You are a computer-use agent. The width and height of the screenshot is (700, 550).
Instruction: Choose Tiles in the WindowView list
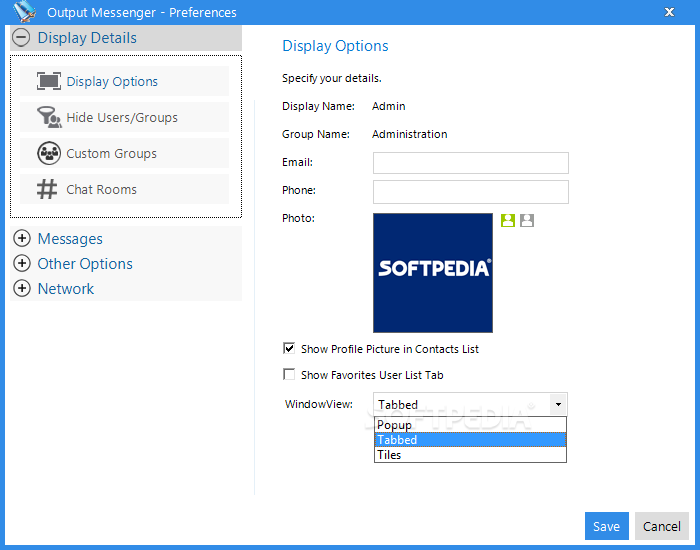(389, 455)
